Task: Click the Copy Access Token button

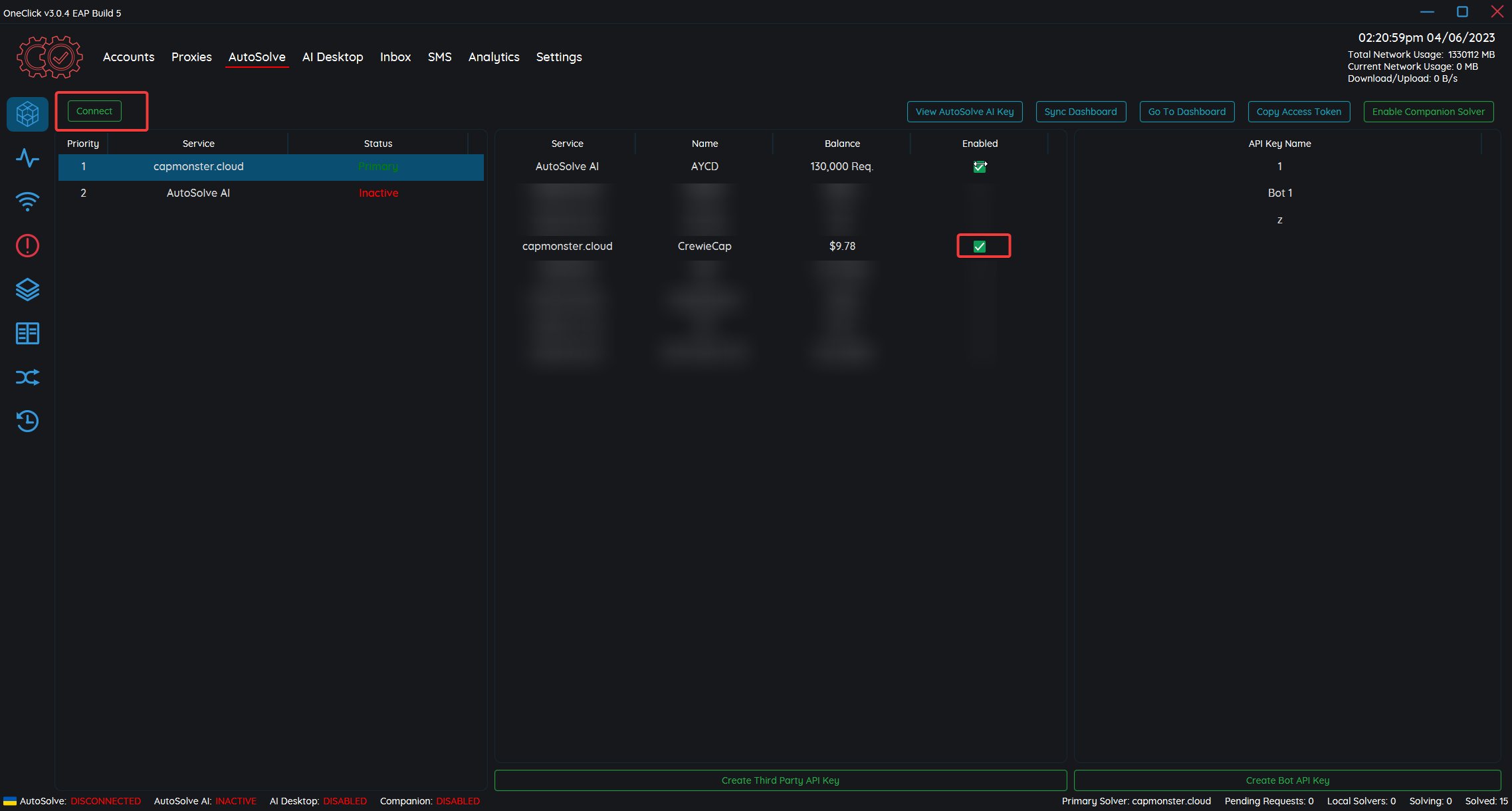Action: coord(1299,112)
